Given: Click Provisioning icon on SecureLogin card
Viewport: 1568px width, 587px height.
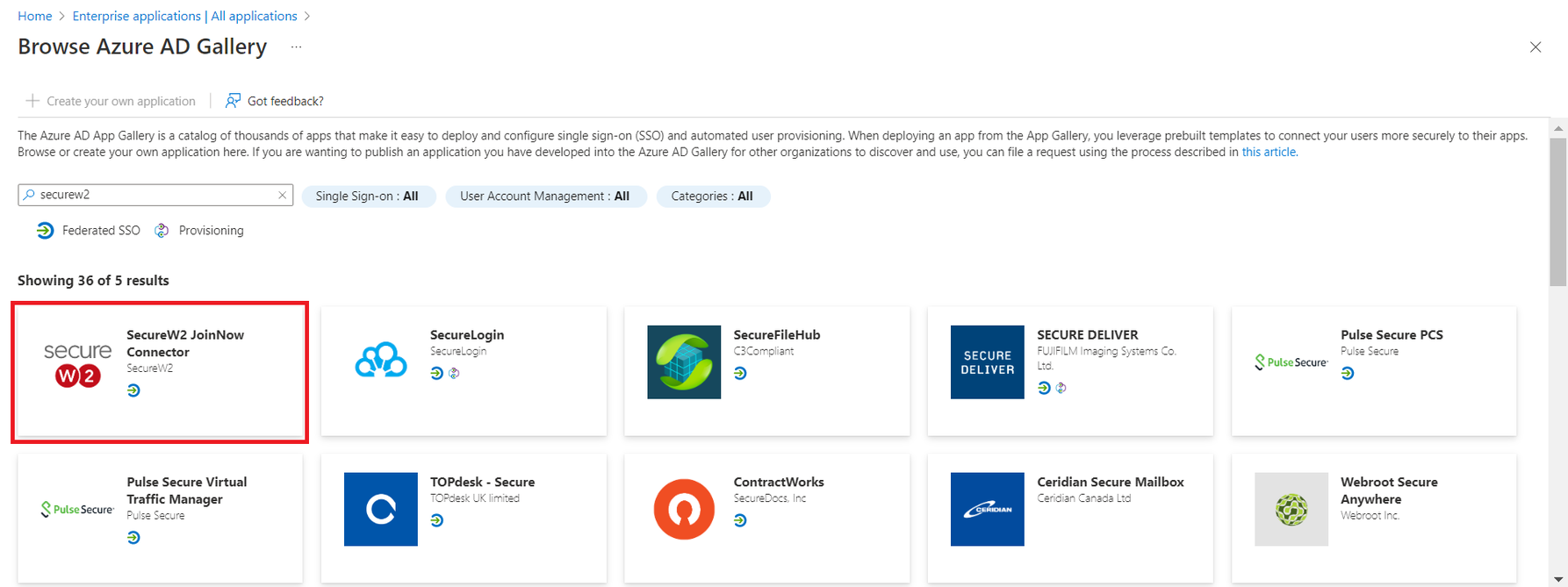Looking at the screenshot, I should 454,373.
